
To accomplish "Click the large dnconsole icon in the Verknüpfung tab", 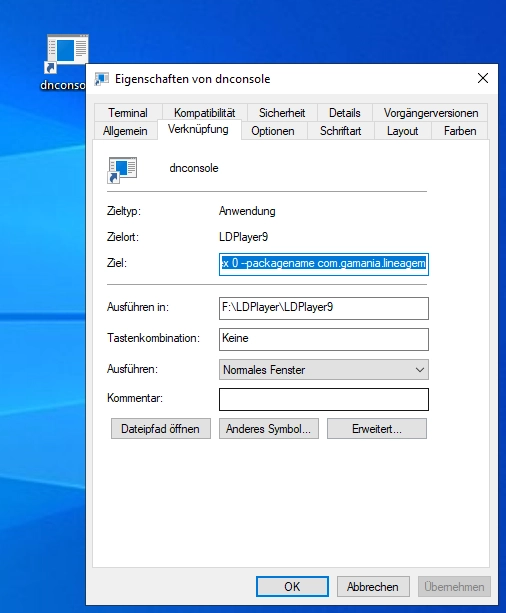I will click(122, 170).
